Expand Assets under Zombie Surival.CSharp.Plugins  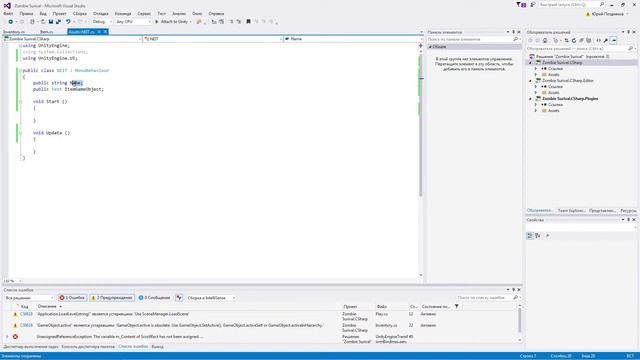[536, 111]
